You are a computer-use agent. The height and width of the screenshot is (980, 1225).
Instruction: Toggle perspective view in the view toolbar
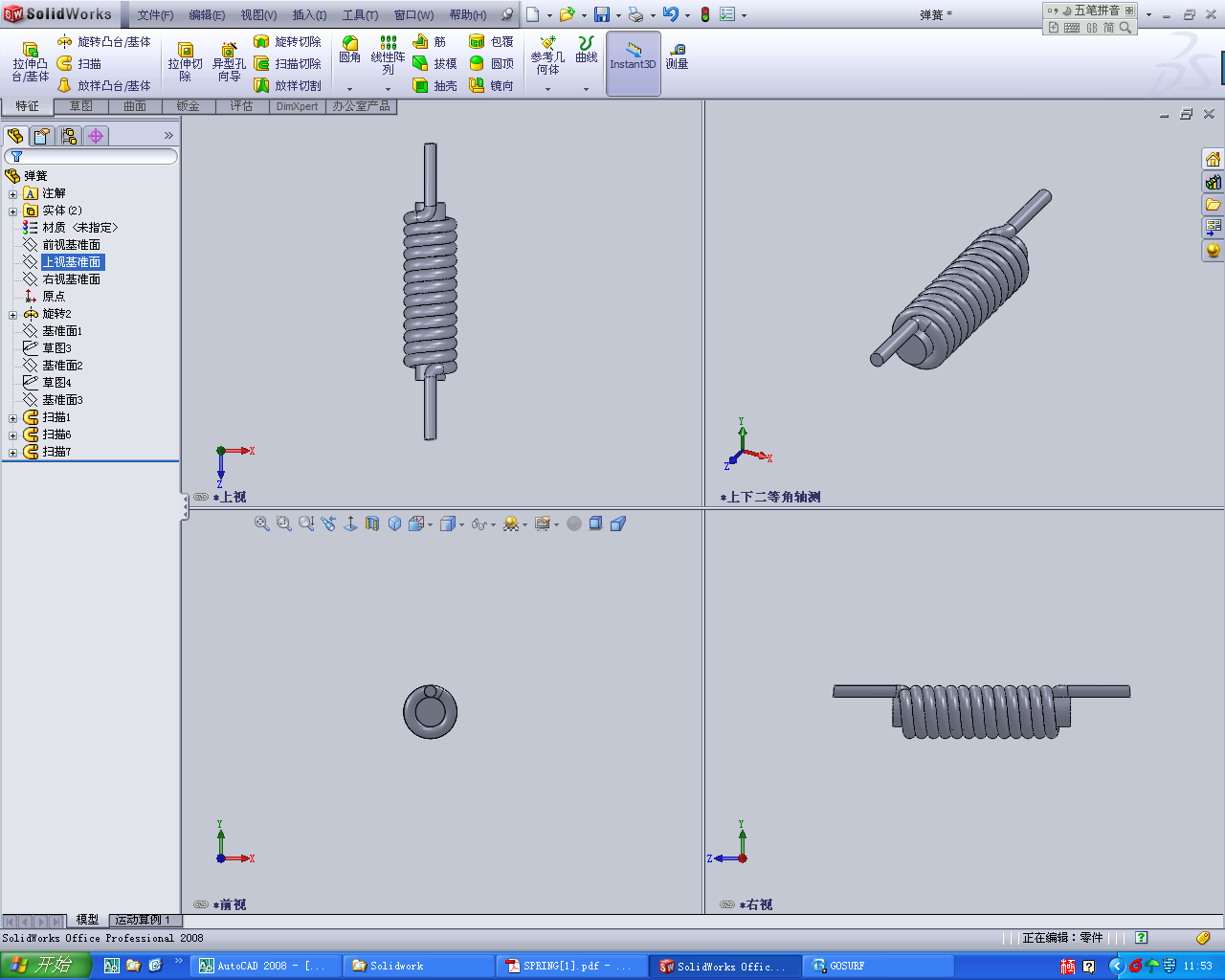tap(618, 523)
